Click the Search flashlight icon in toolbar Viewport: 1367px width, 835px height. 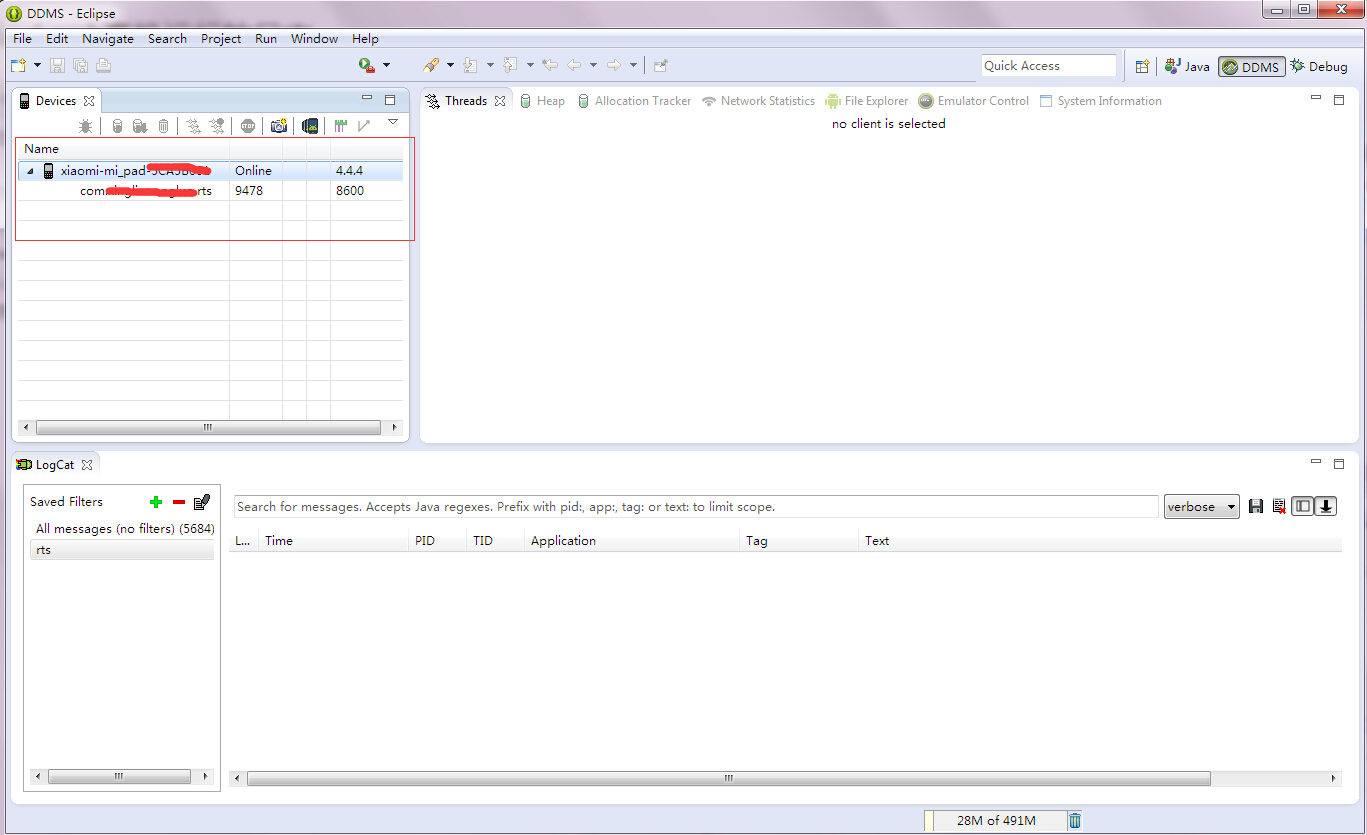click(x=431, y=65)
